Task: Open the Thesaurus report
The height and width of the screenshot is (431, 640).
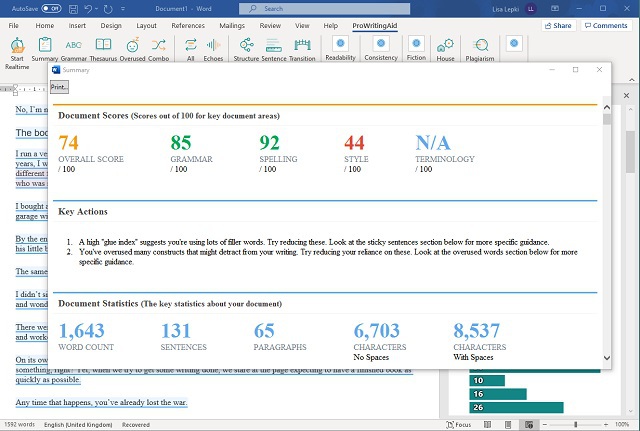Action: (x=103, y=49)
